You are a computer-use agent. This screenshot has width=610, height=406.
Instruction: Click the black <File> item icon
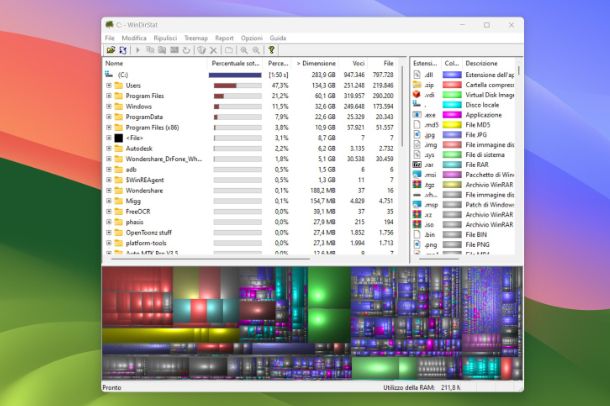tap(119, 138)
